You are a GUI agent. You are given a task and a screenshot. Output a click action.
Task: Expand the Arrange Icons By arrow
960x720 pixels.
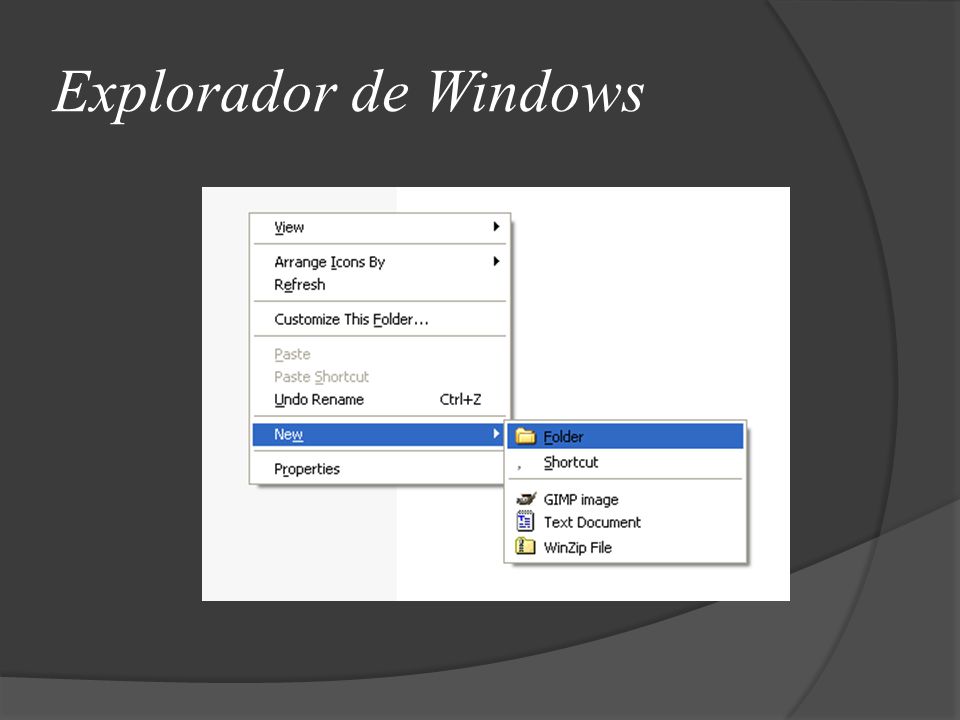click(x=496, y=261)
